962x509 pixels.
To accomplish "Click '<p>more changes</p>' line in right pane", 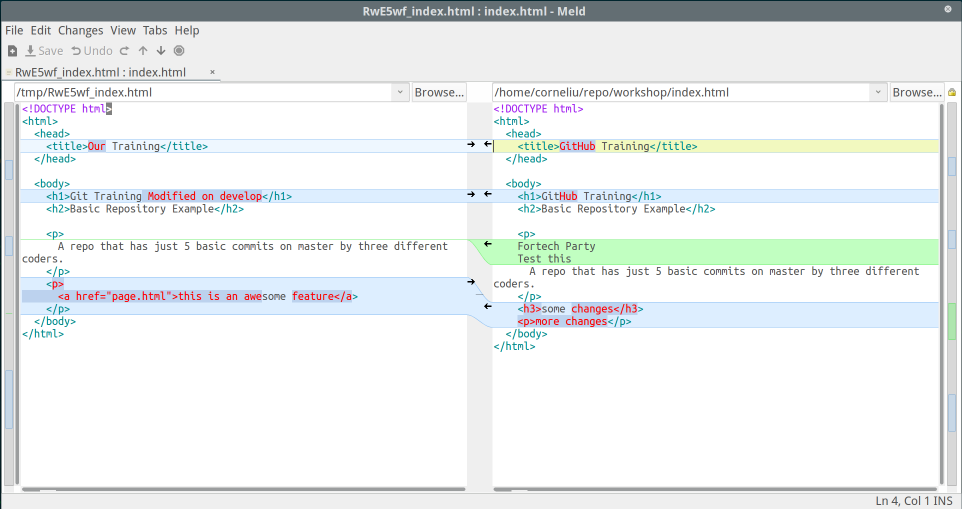I will point(574,321).
